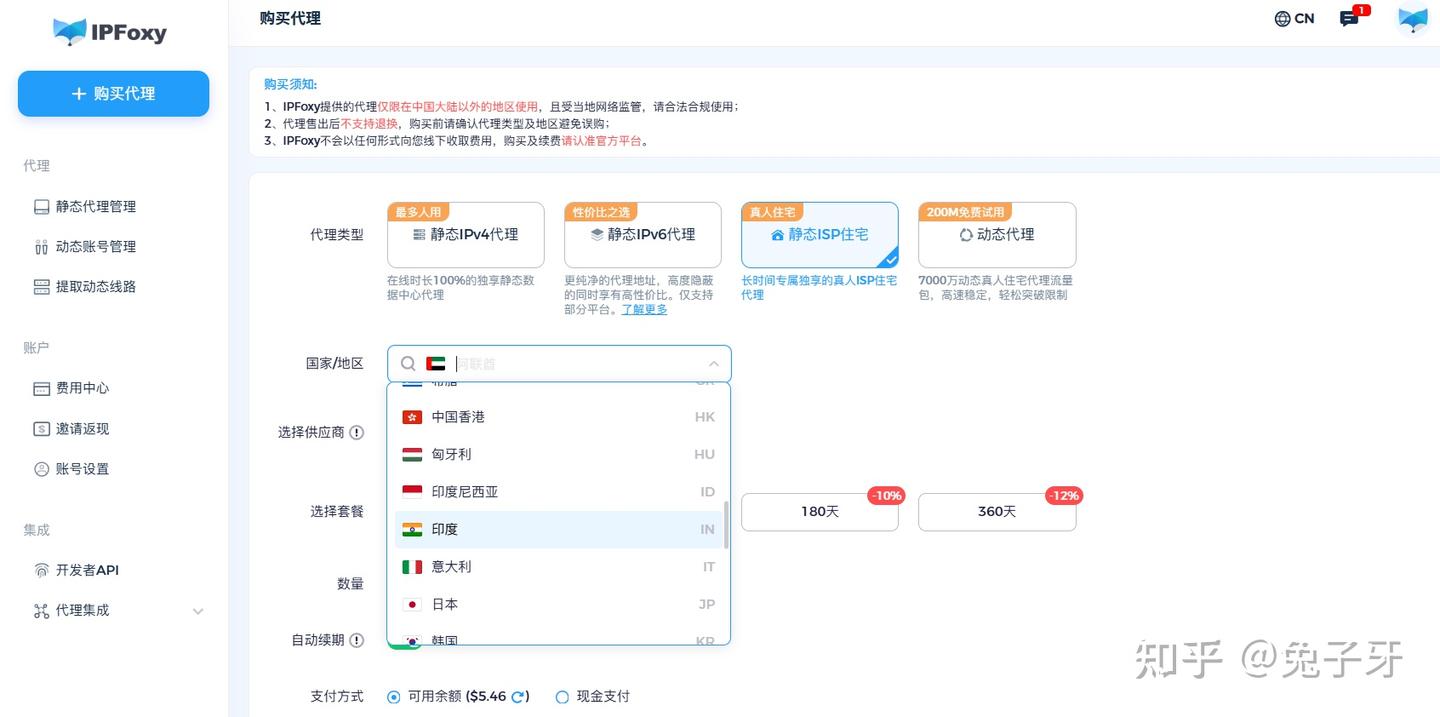Click the 动态账号管理 sidebar icon
Viewport: 1440px width, 717px height.
pos(41,247)
